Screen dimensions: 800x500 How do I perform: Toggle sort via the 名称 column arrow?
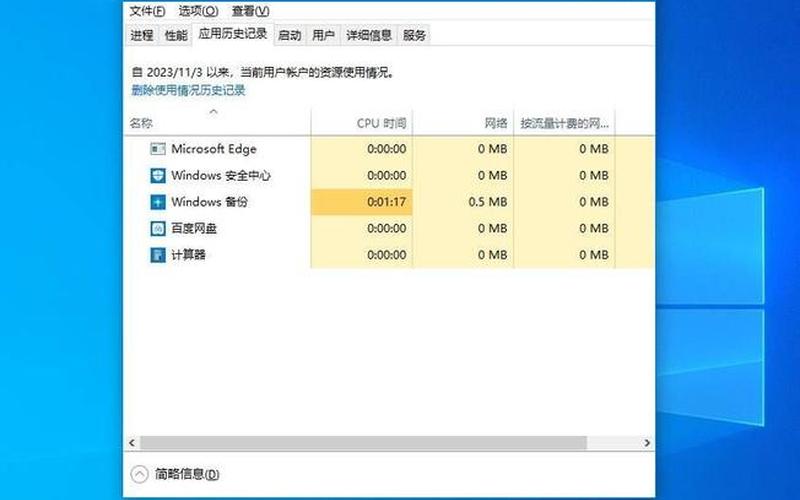tap(214, 111)
